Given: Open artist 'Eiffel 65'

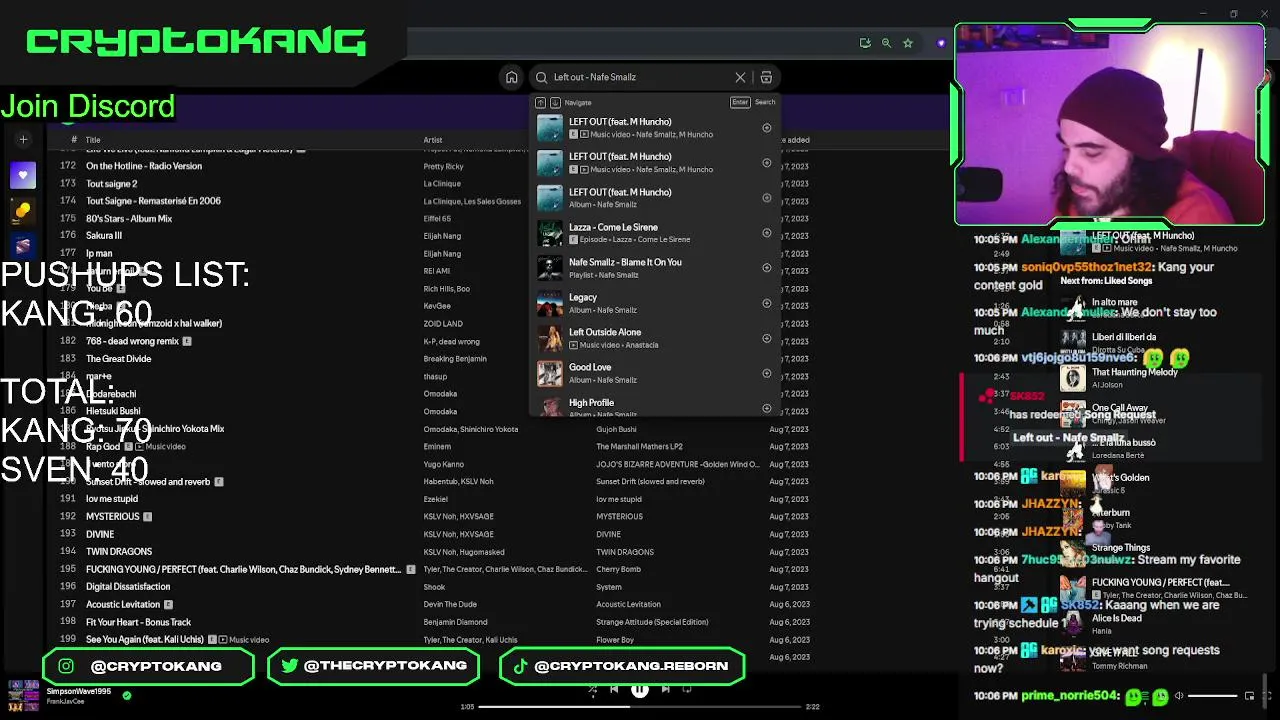Looking at the screenshot, I should coord(437,219).
